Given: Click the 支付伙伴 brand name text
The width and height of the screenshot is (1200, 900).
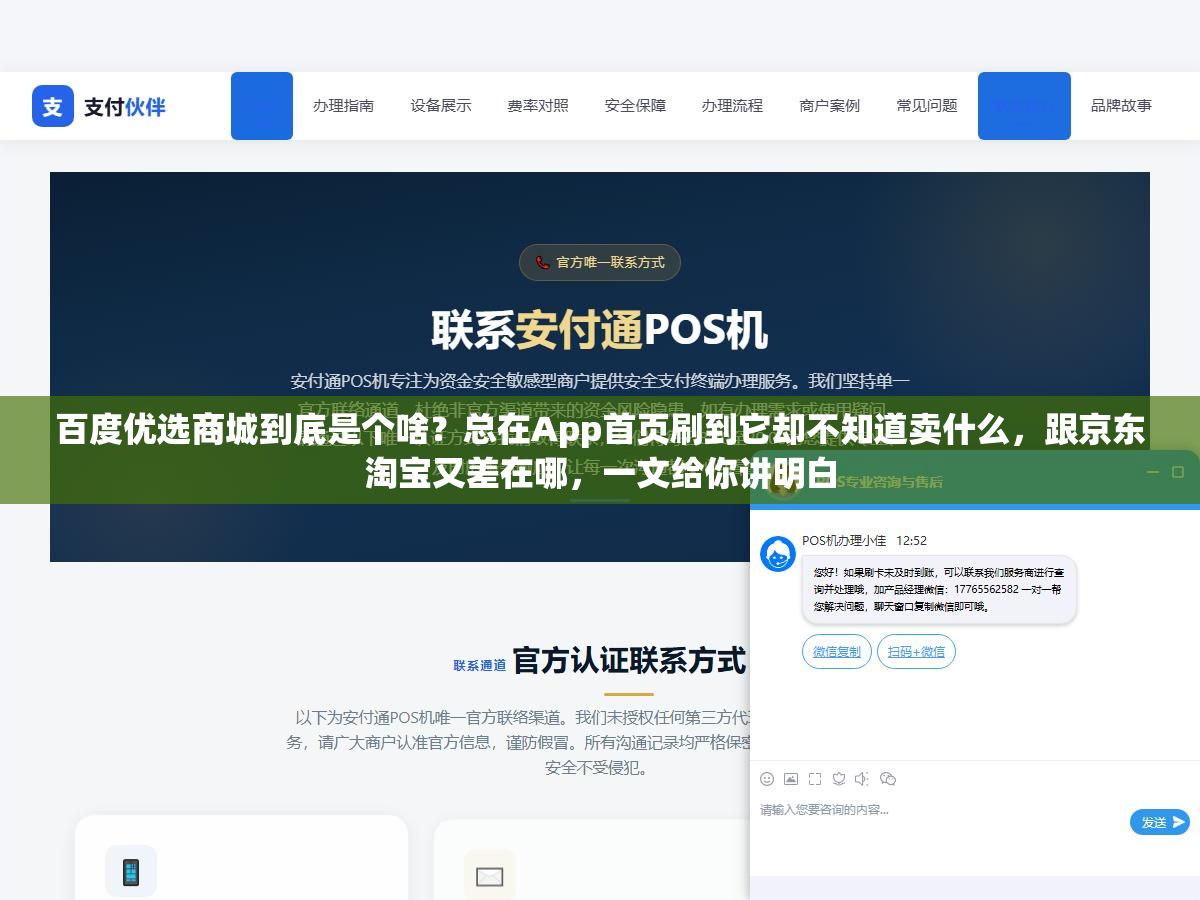Looking at the screenshot, I should 125,107.
